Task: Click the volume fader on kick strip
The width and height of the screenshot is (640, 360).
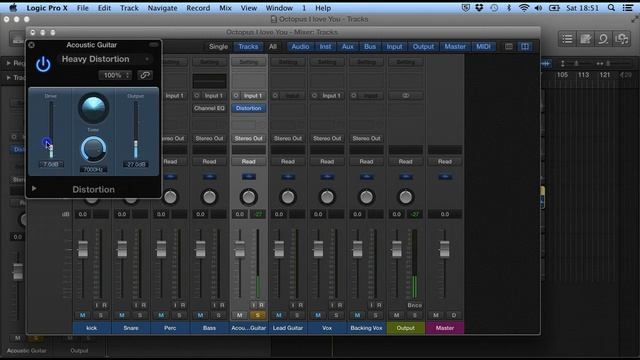Action: [83, 249]
